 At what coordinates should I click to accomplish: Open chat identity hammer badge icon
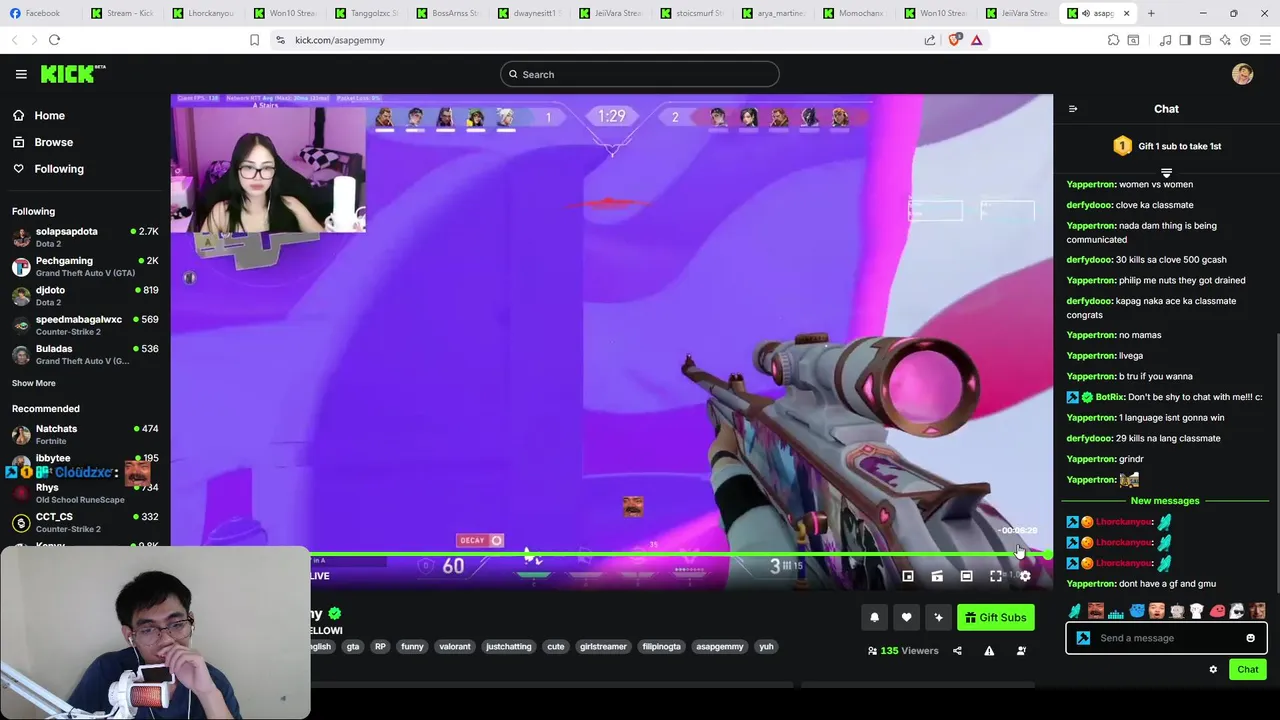(1083, 638)
